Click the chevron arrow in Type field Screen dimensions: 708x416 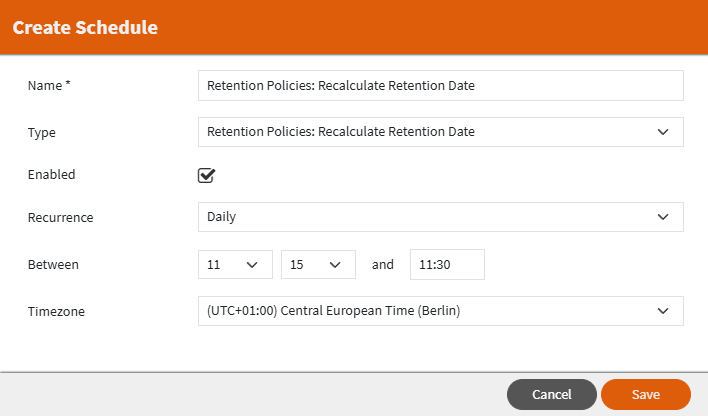tap(662, 132)
